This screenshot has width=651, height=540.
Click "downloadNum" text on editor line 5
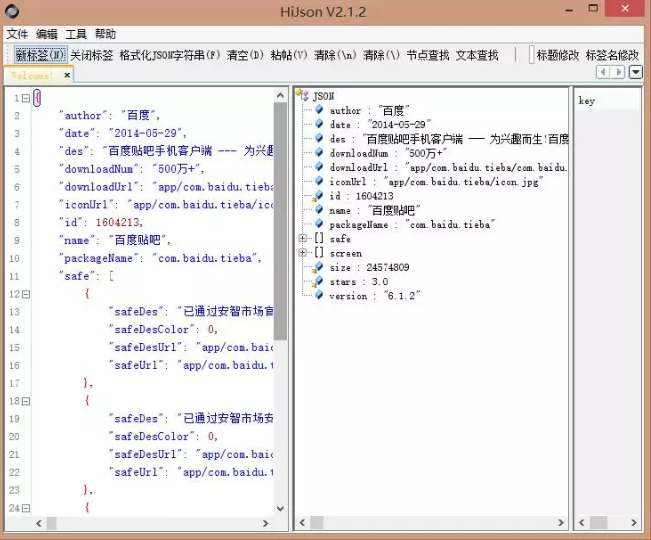point(98,169)
